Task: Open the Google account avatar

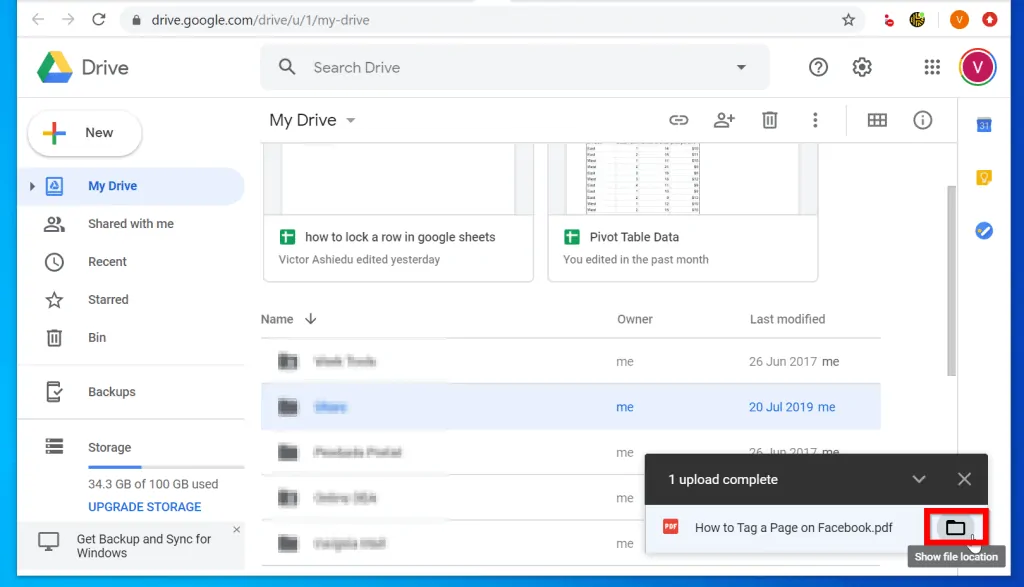Action: (x=977, y=67)
